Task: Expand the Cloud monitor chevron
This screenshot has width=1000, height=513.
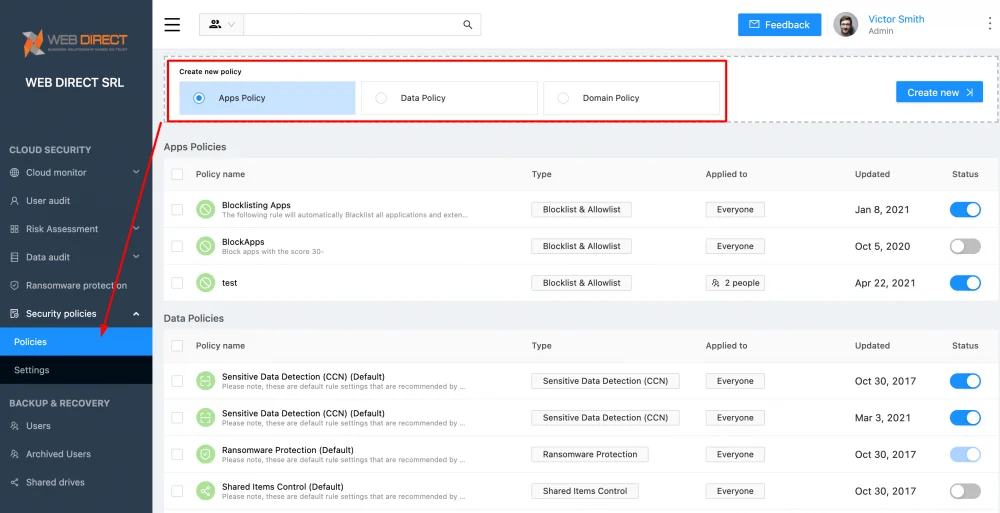Action: (136, 172)
